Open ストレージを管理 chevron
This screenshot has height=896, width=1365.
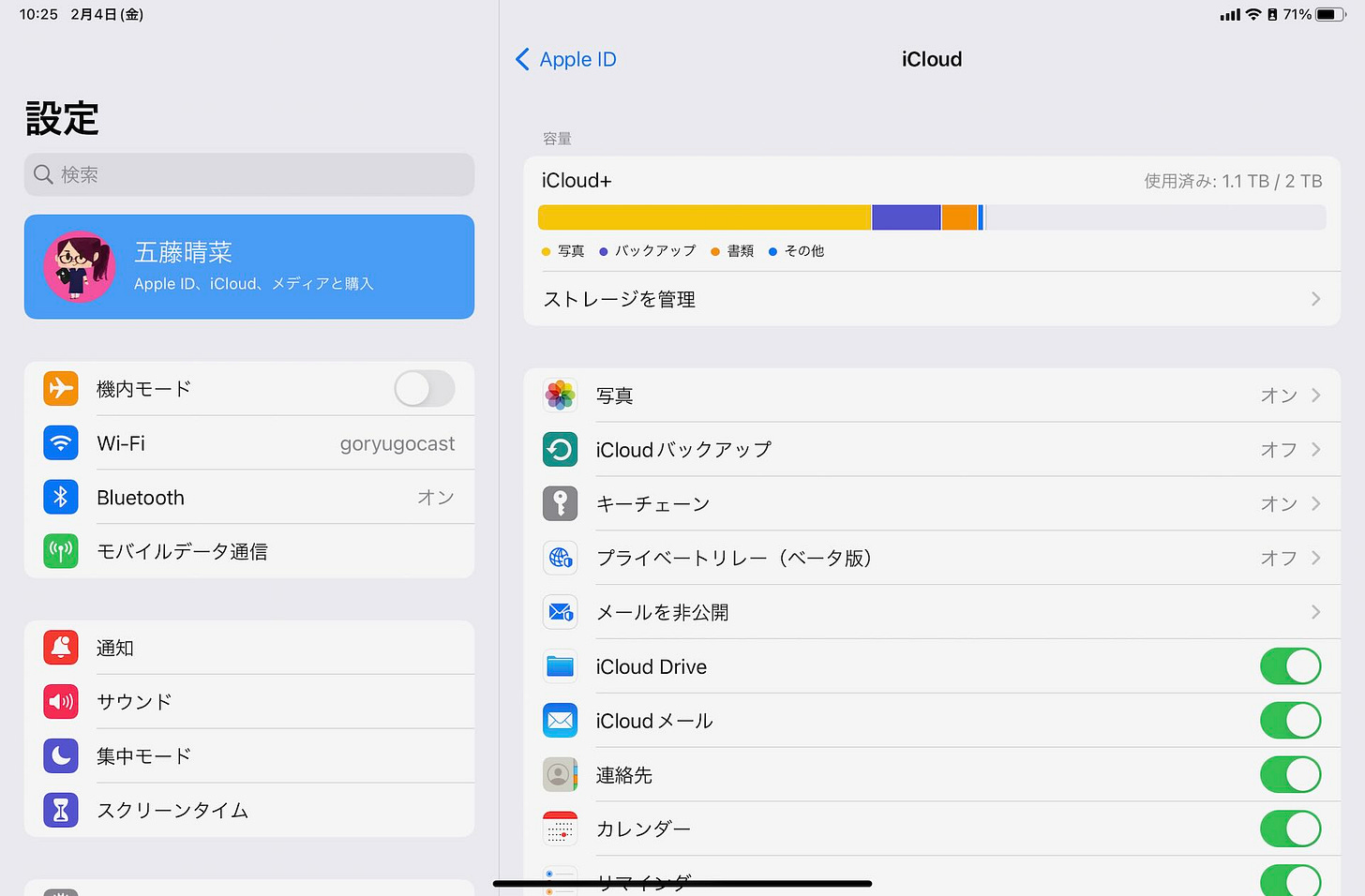(1316, 299)
